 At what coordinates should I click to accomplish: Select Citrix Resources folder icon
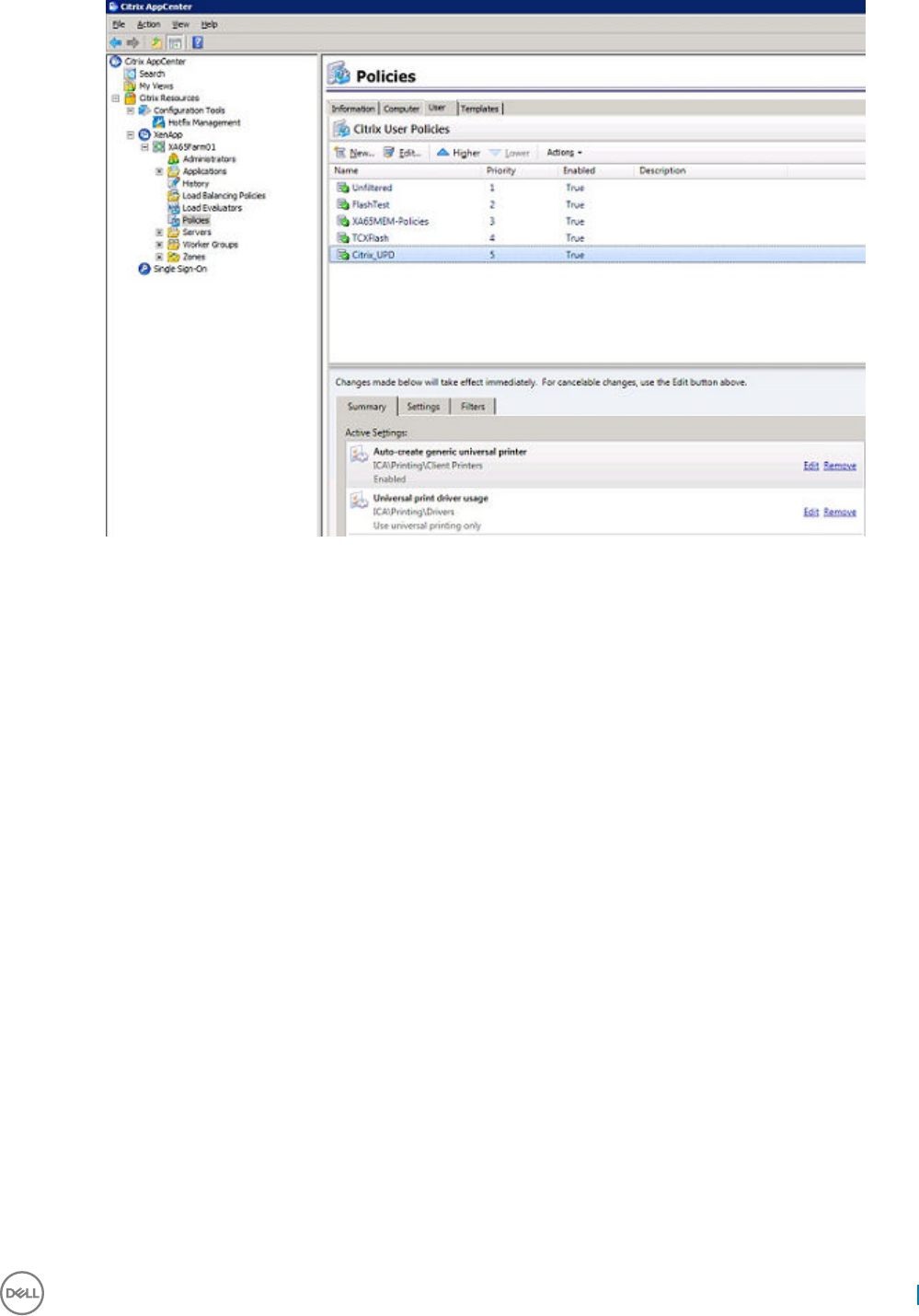[131, 98]
